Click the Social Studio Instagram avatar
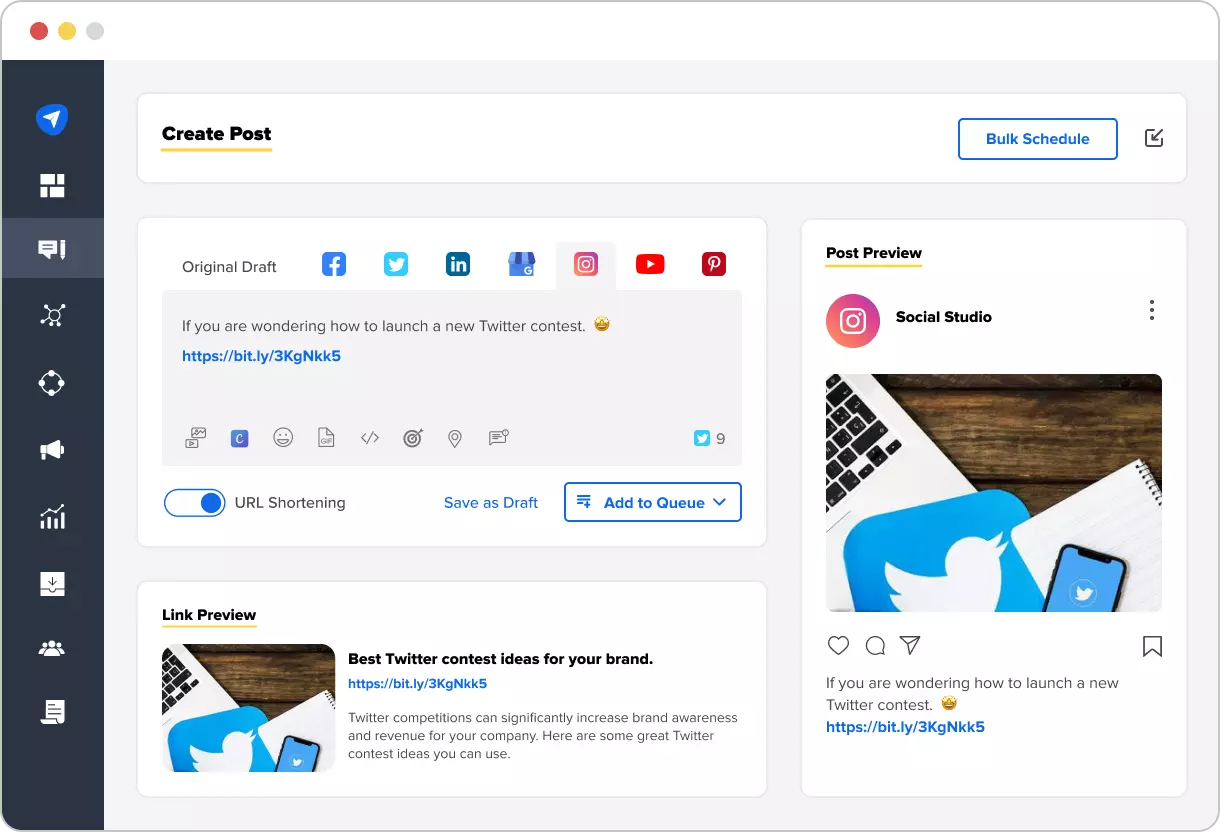Screen dimensions: 1220x832 (853, 321)
